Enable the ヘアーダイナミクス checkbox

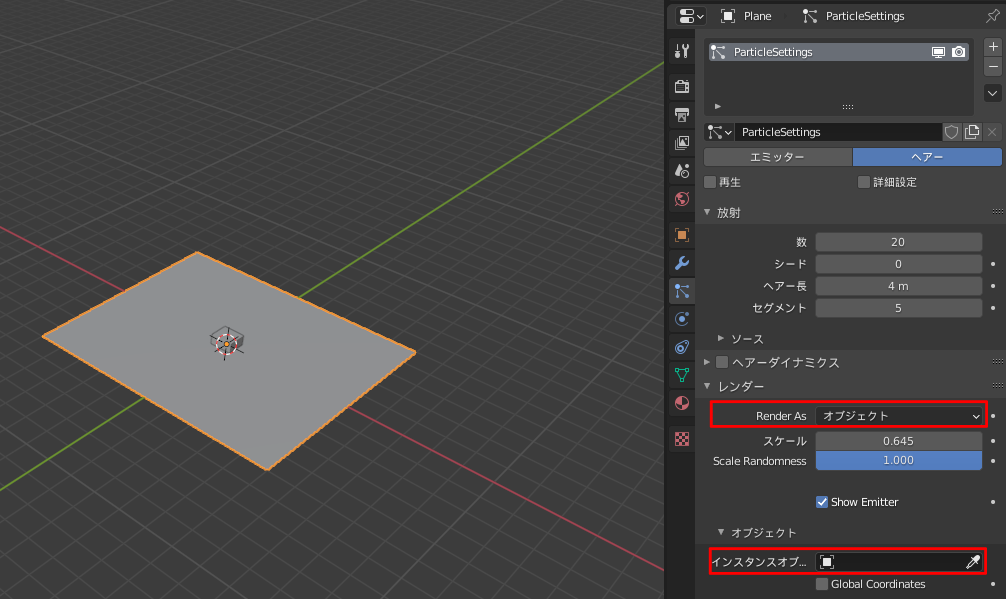722,362
